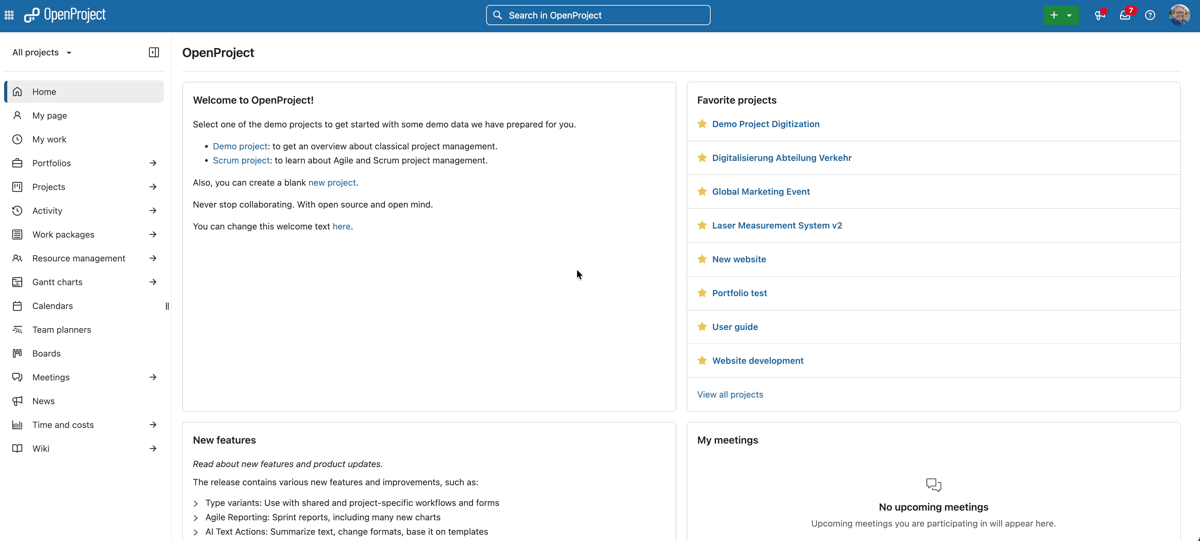Go to Home in sidebar
Viewport: 1200px width, 541px height.
[x=84, y=91]
